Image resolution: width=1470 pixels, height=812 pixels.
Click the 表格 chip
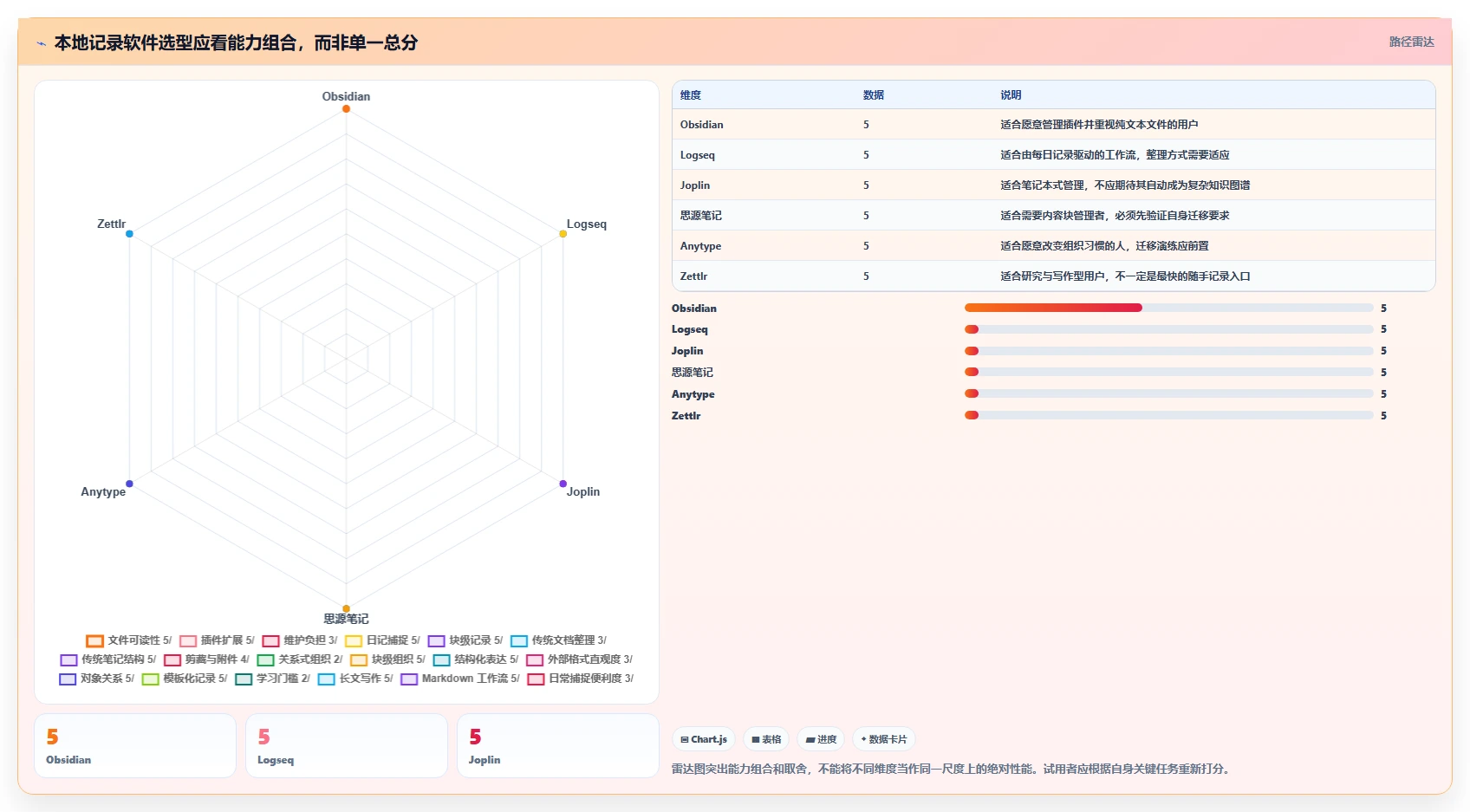[x=766, y=739]
